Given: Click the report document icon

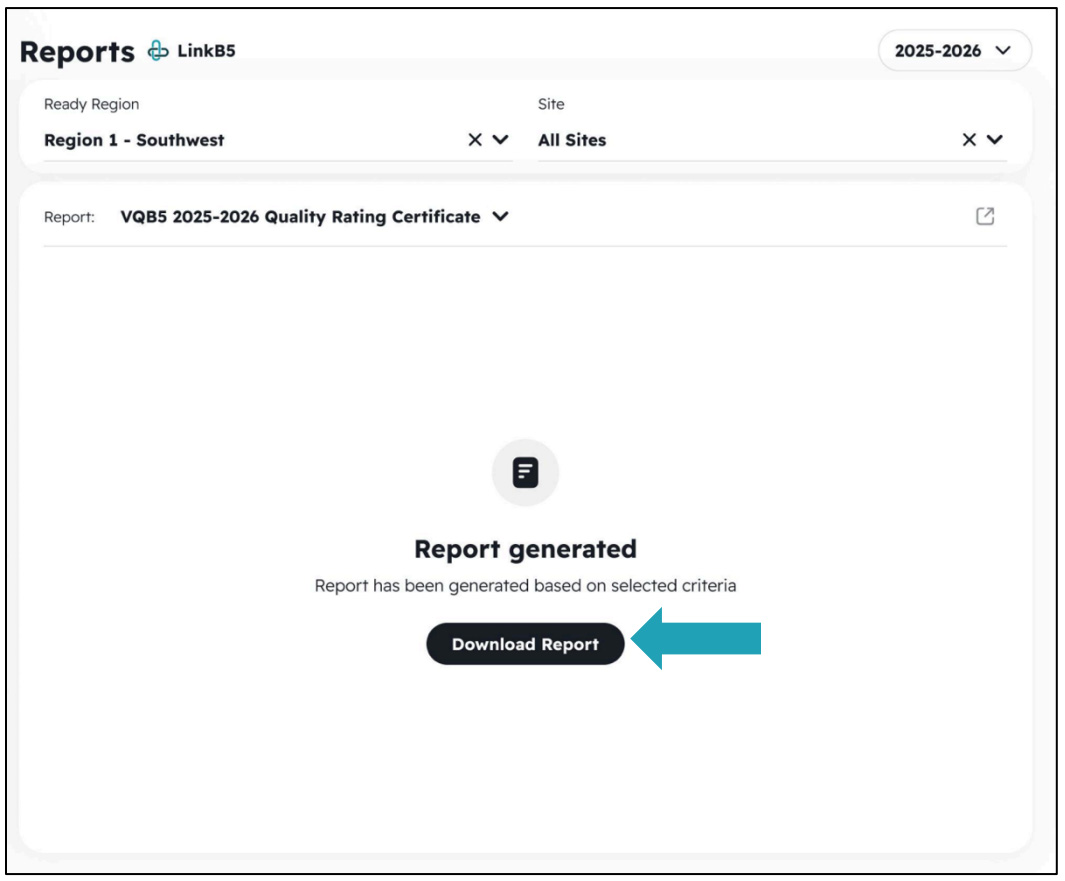Looking at the screenshot, I should pyautogui.click(x=525, y=473).
